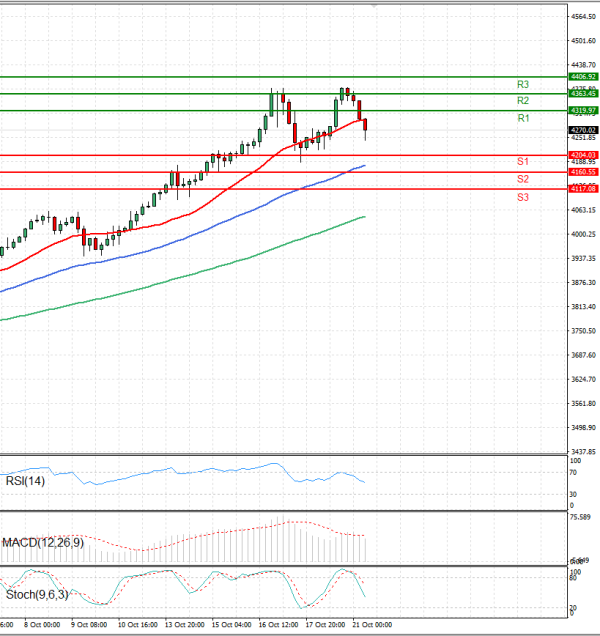600x636 pixels.
Task: Click the S2 support level label
Action: point(523,179)
